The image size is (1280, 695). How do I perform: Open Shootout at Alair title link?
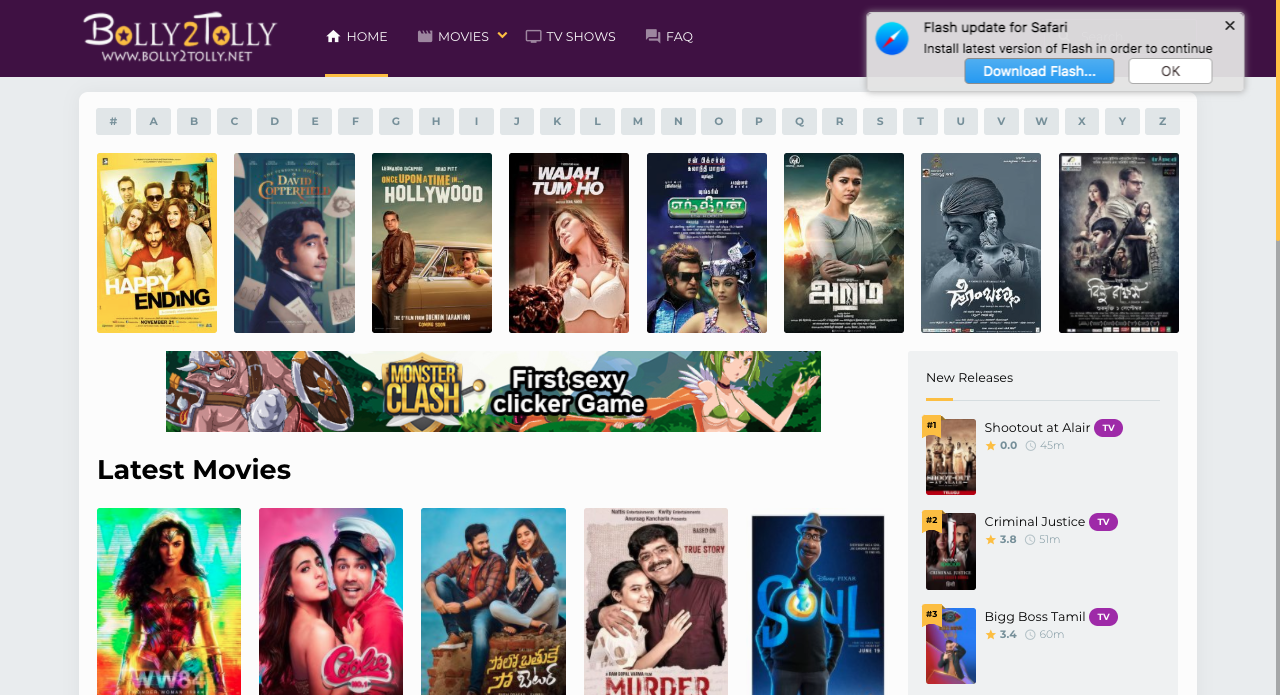pyautogui.click(x=1037, y=427)
